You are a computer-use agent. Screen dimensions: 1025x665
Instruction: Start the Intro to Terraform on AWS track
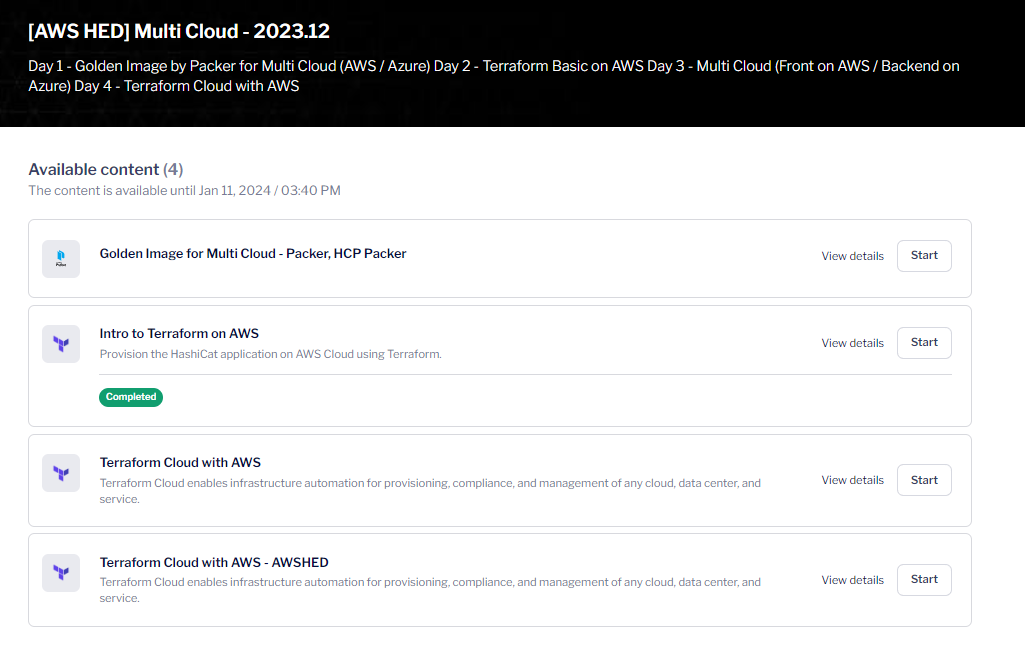pyautogui.click(x=924, y=343)
